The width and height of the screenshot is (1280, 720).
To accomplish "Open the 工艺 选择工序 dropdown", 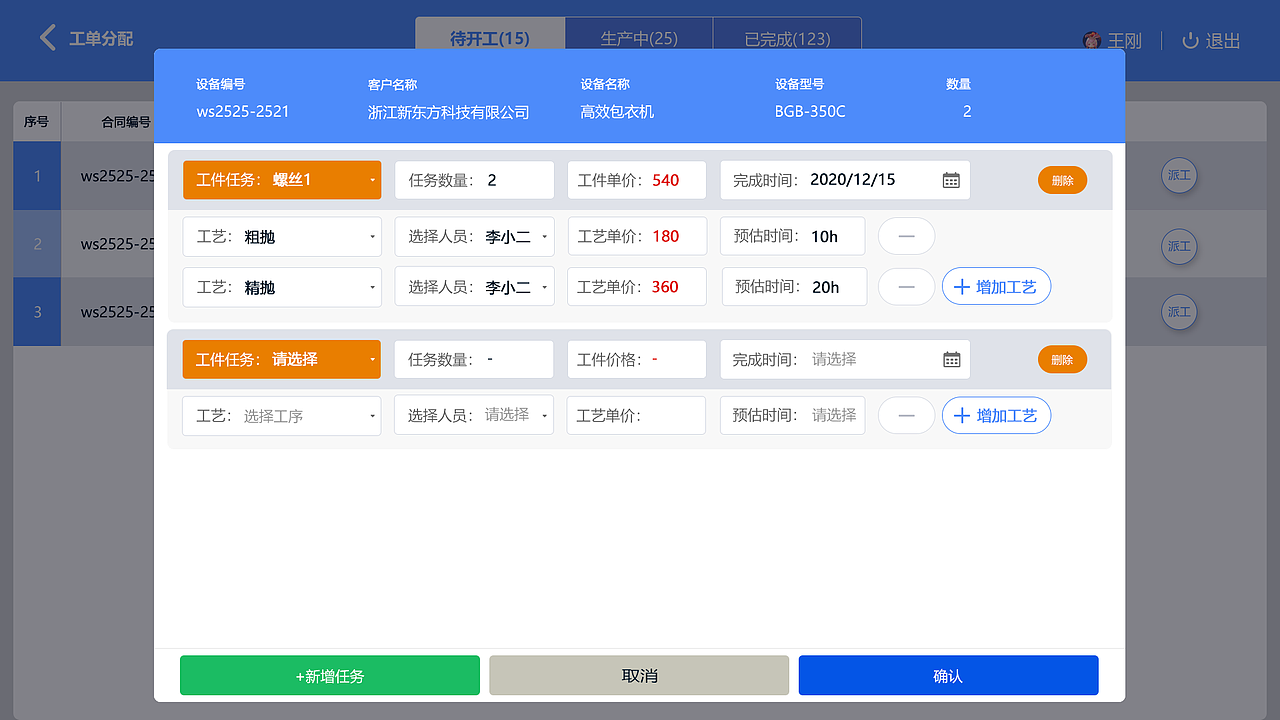I will pyautogui.click(x=282, y=415).
